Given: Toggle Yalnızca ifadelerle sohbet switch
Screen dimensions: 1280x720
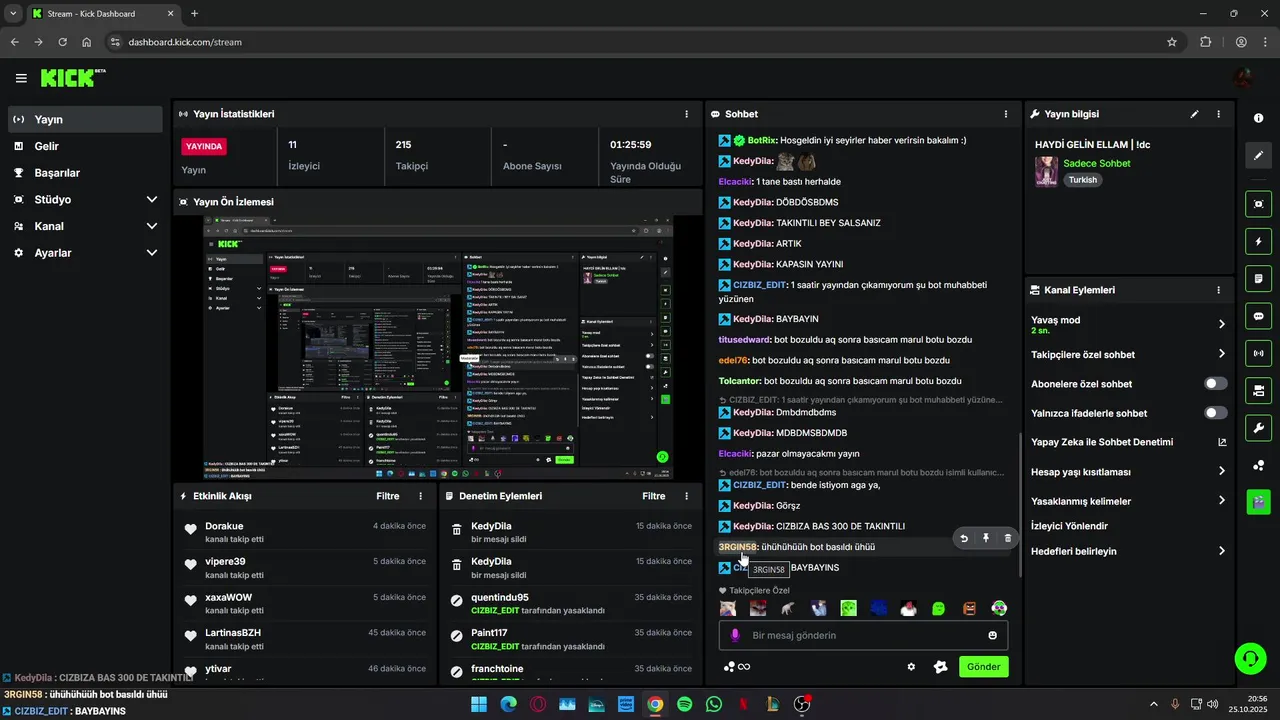Looking at the screenshot, I should click(x=1216, y=413).
